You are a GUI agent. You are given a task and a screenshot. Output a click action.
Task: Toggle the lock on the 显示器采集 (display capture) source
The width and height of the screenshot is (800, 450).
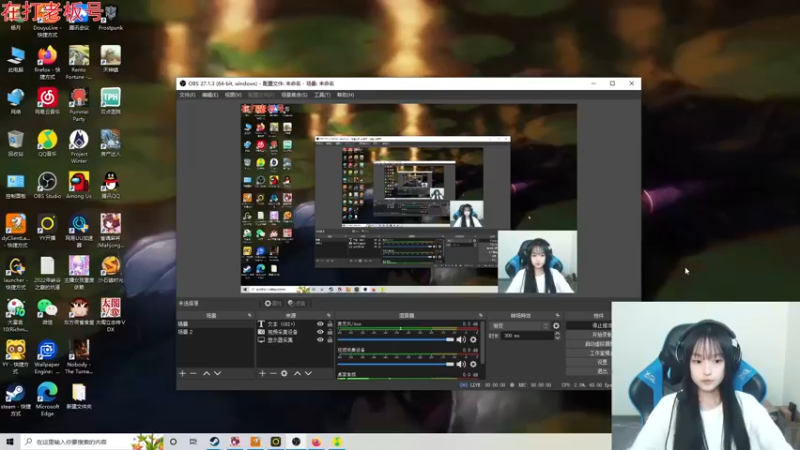coord(330,340)
